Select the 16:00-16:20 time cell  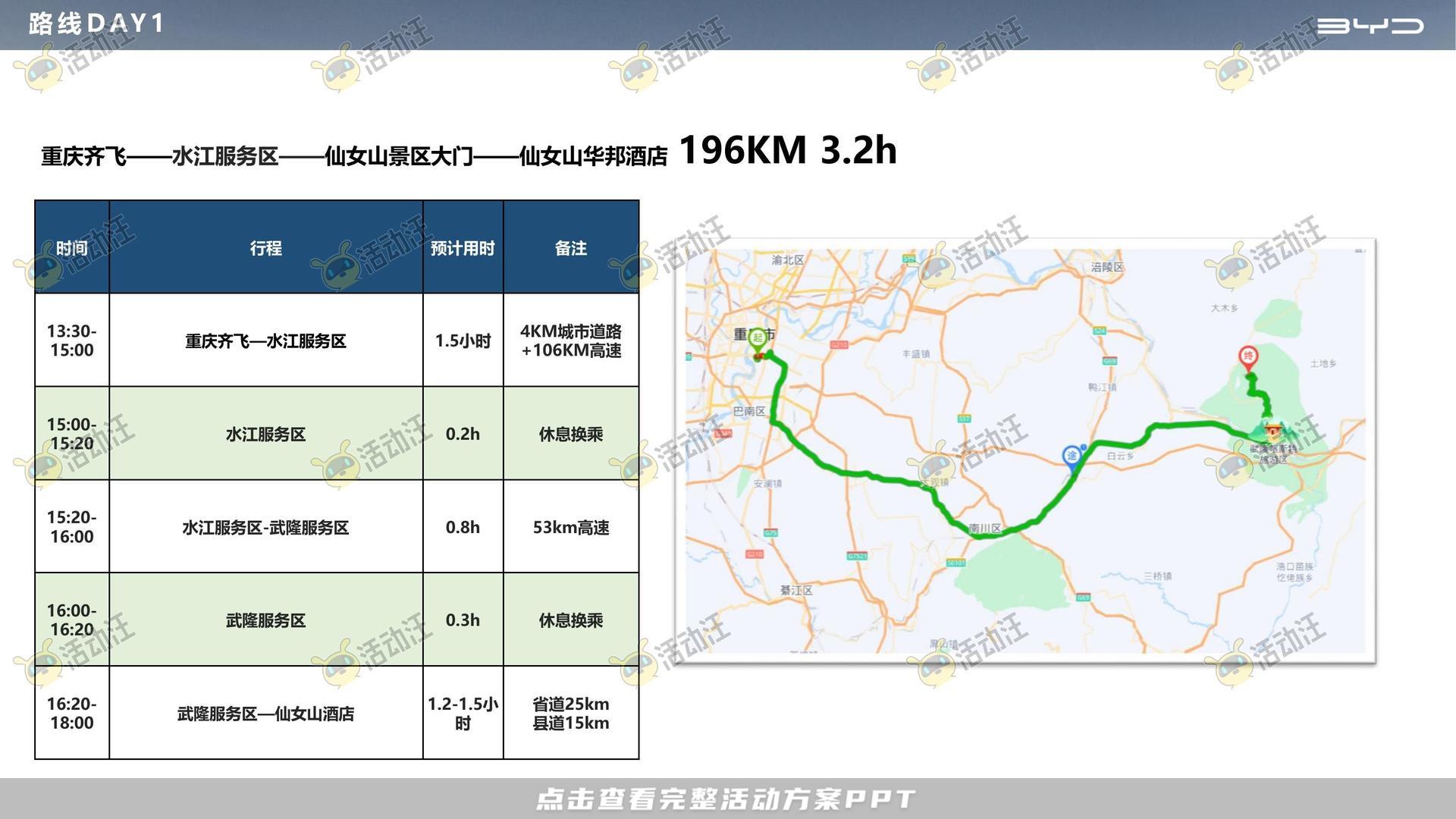pyautogui.click(x=72, y=620)
